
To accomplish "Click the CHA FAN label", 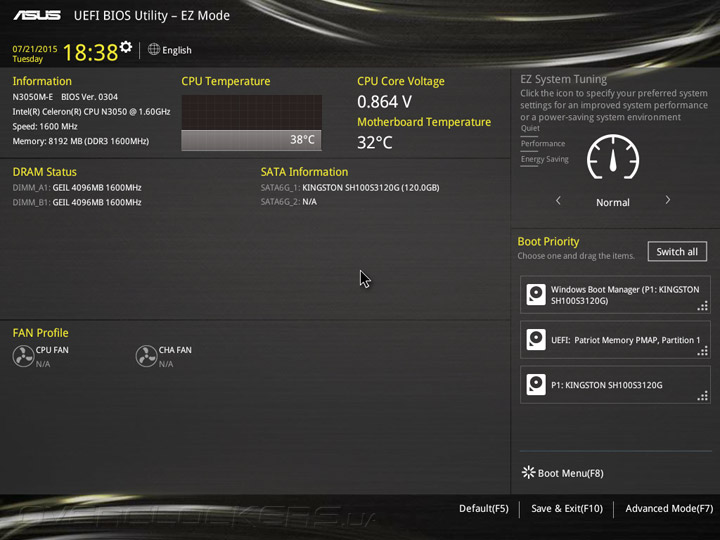I will pos(175,350).
